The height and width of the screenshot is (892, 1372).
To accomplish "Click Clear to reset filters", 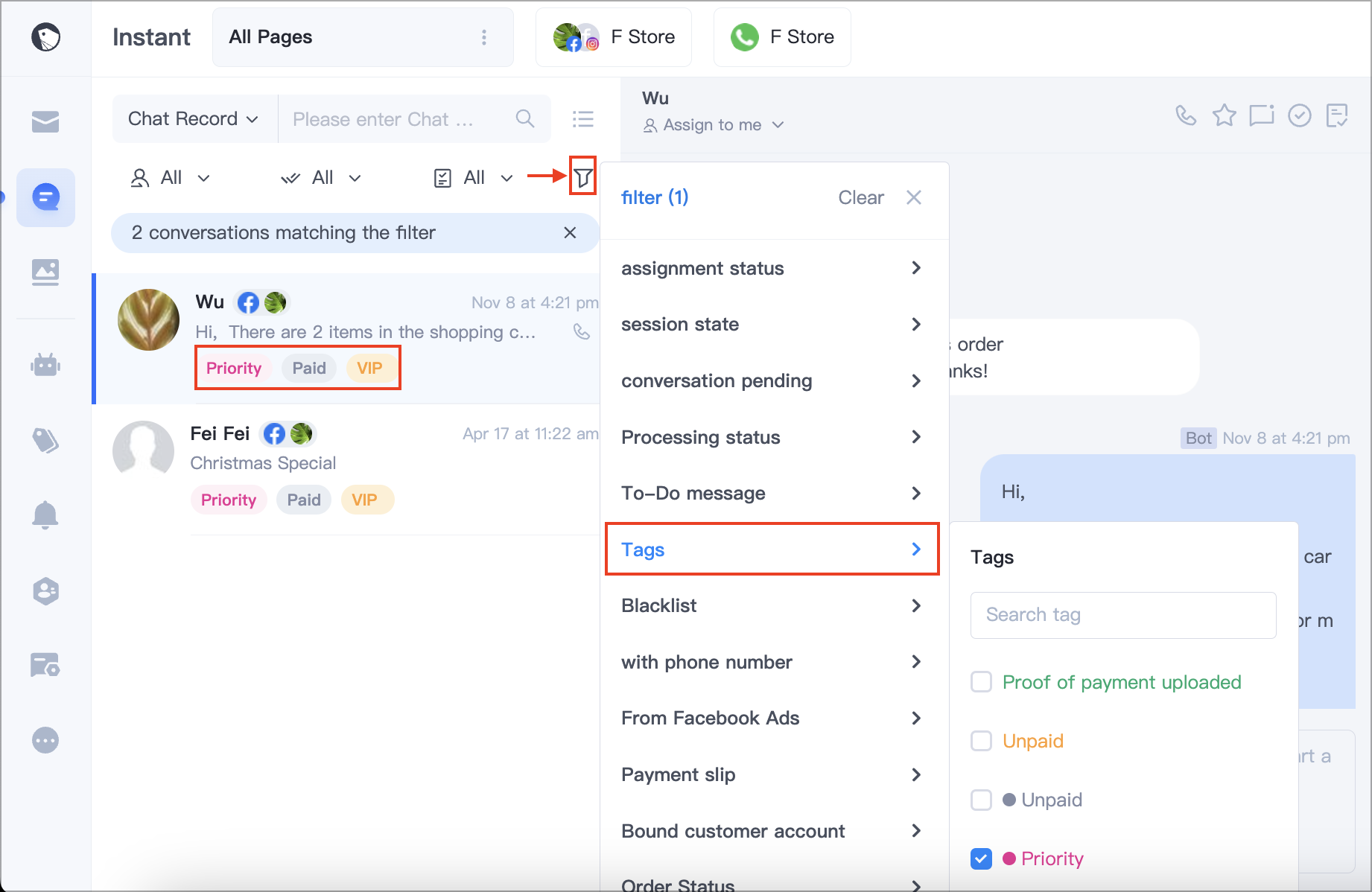I will (860, 197).
